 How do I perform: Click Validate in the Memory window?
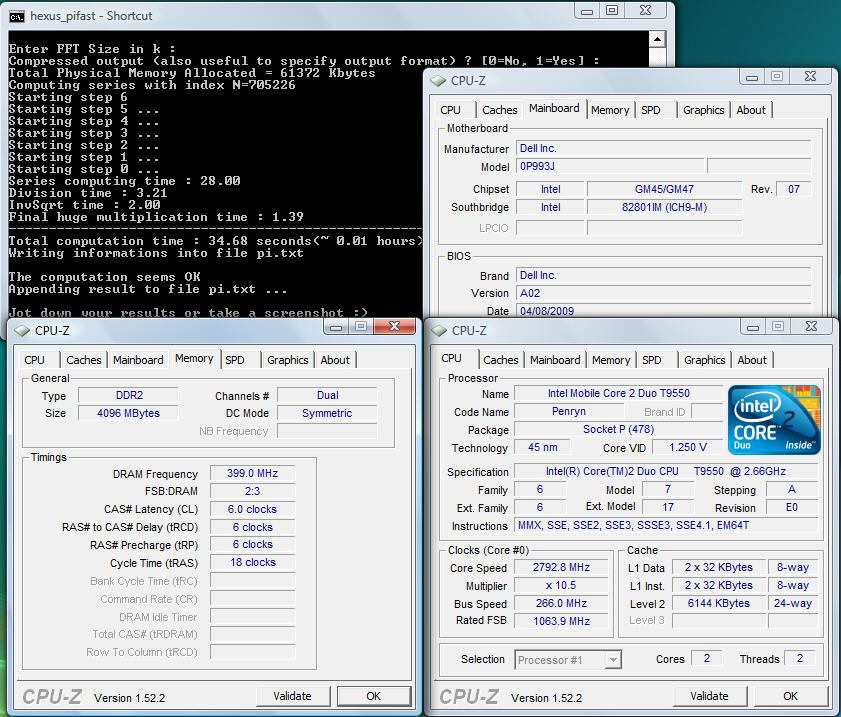click(292, 696)
